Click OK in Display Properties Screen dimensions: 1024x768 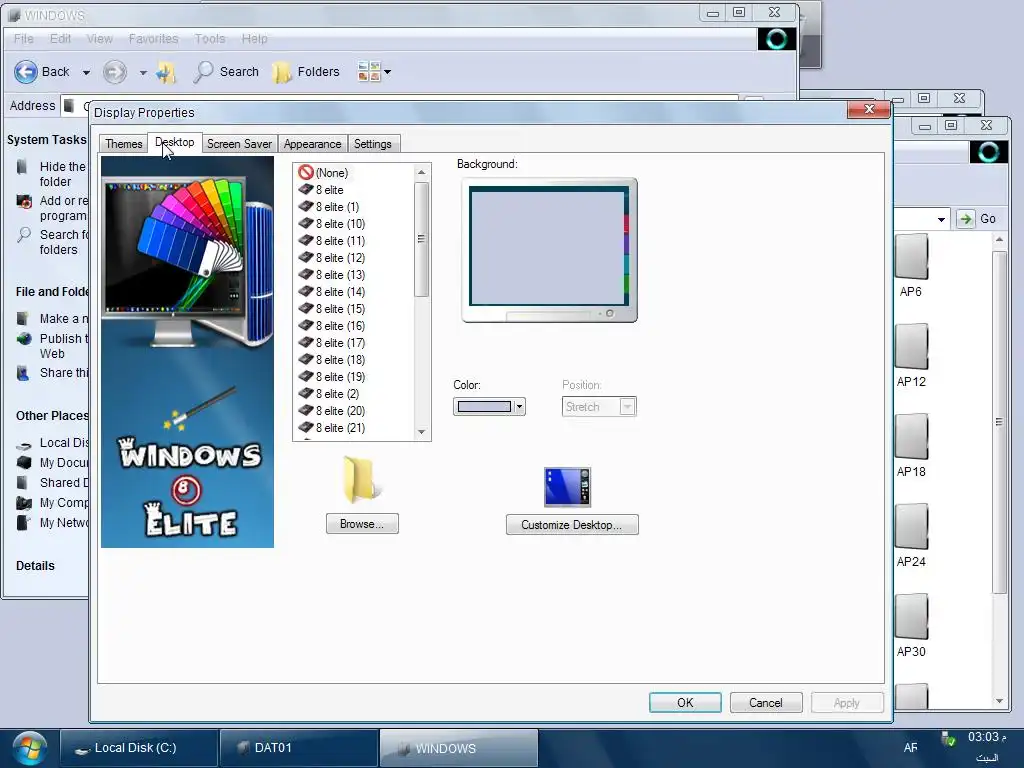point(685,703)
